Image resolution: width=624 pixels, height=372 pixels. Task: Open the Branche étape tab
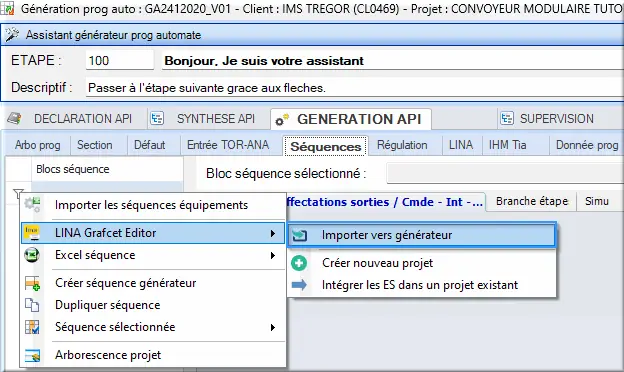tap(532, 202)
